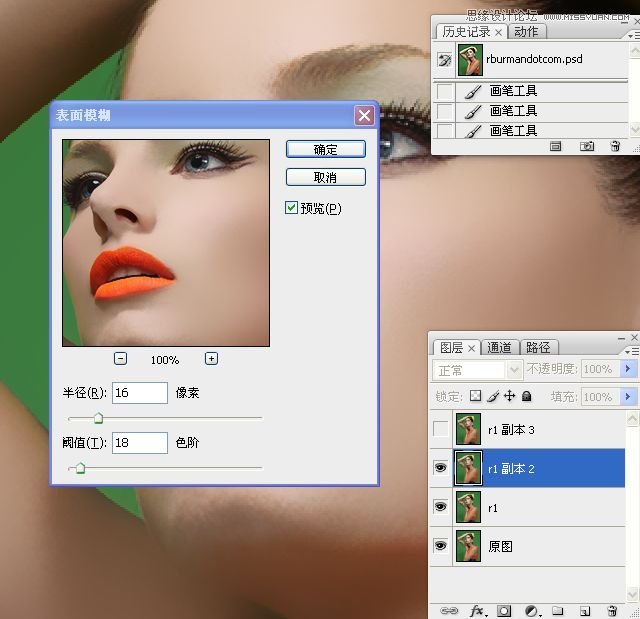Click link layers icon in Layers panel

(x=449, y=611)
